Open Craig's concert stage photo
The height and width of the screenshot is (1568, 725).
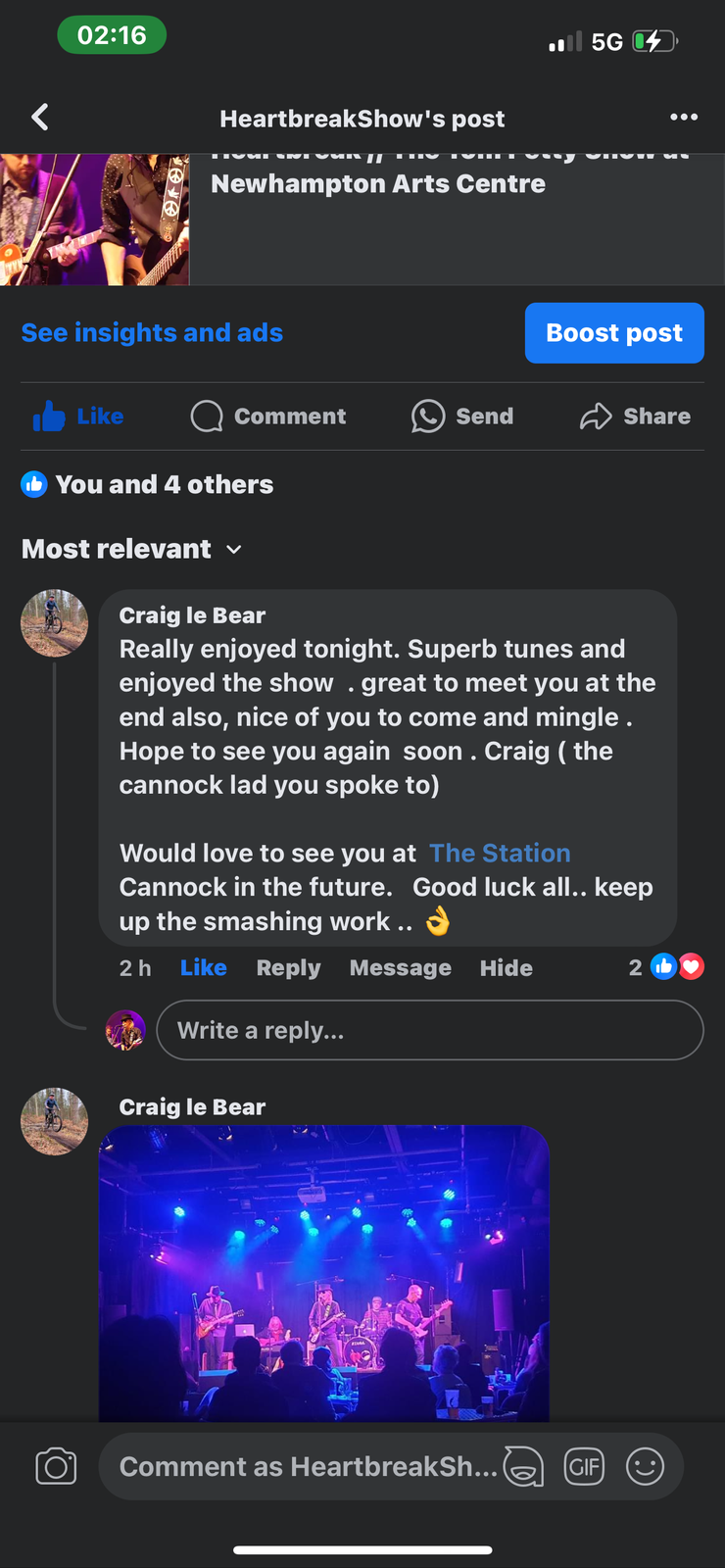(x=323, y=1272)
